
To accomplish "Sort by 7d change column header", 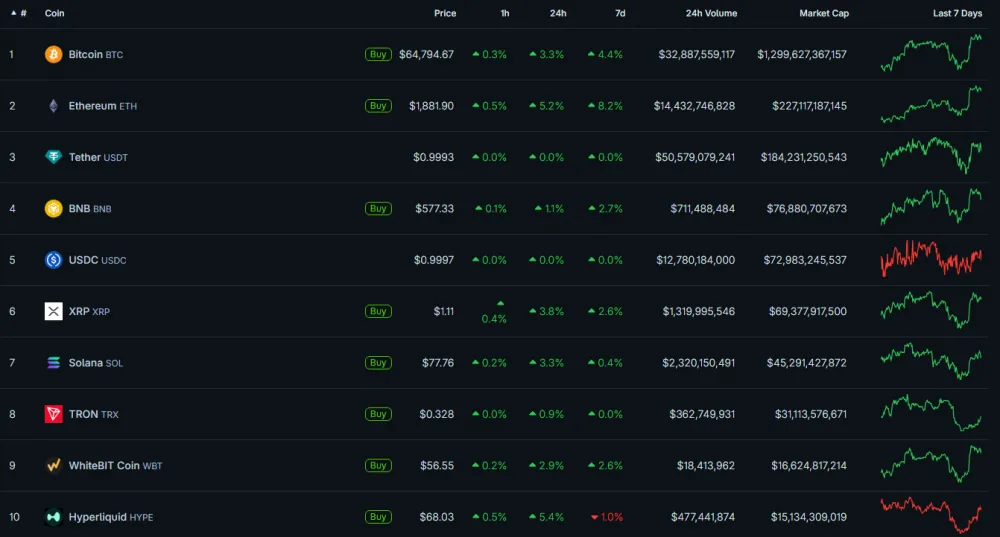I will click(620, 13).
